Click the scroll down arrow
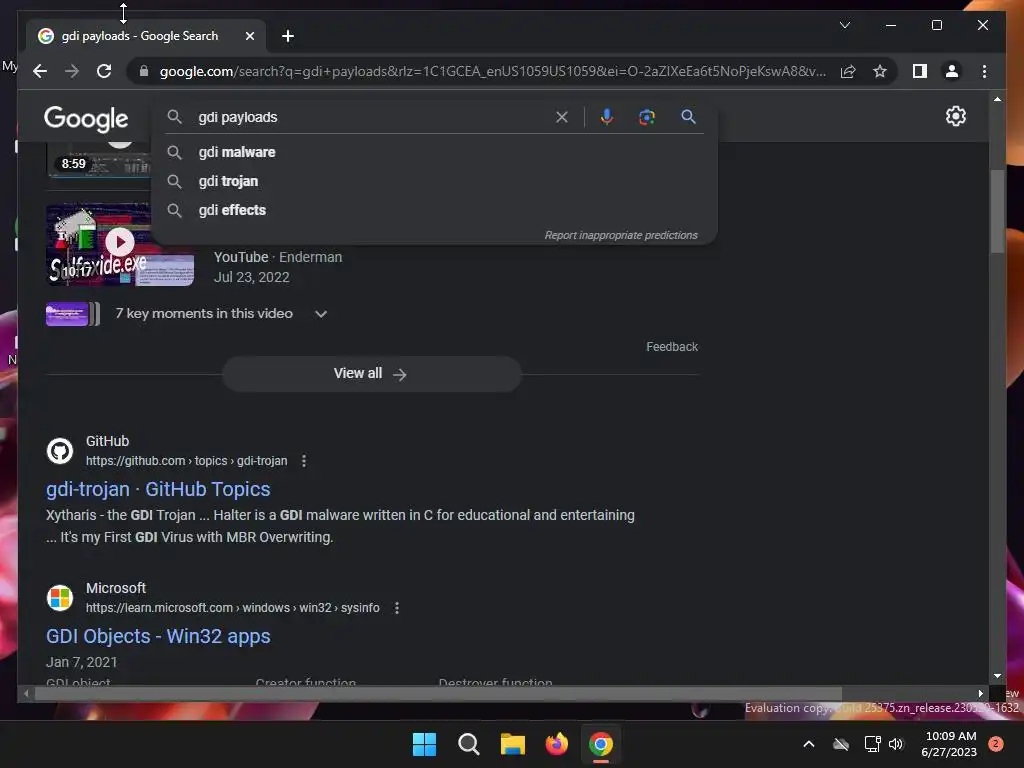 point(997,676)
